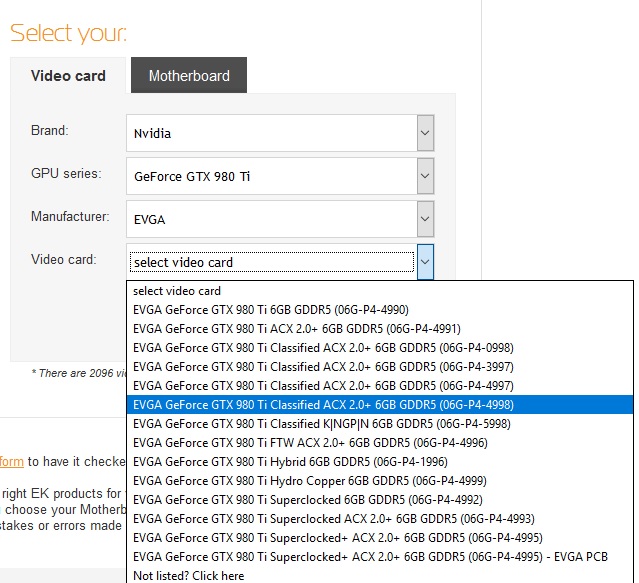Choose highlighted Classified ACX 2.0+ (06G-P4-4998)

pos(380,405)
